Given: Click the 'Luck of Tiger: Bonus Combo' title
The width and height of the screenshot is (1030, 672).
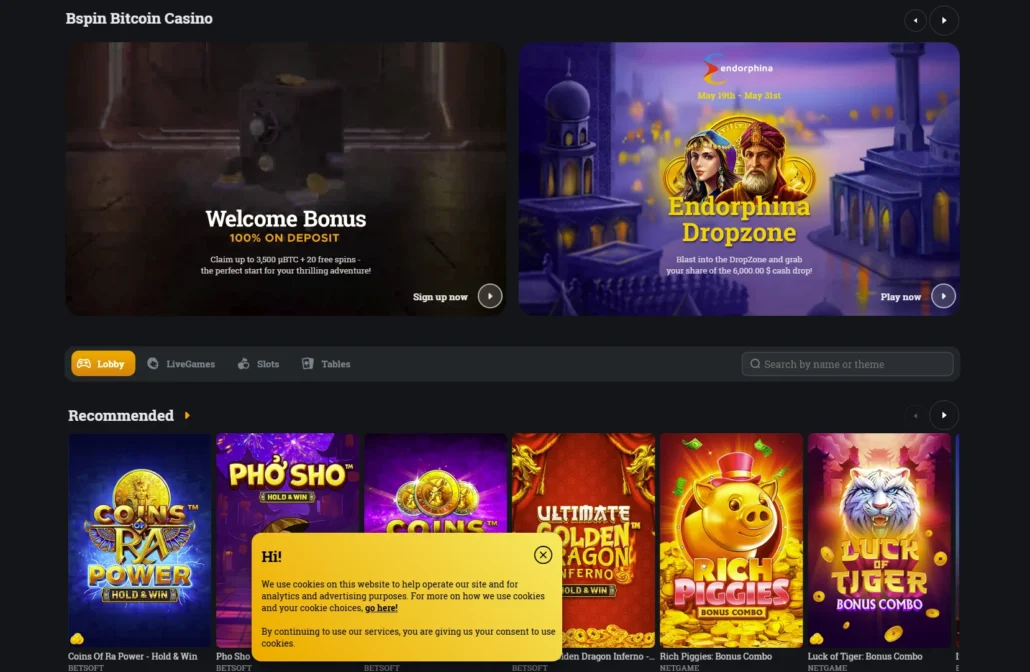Looking at the screenshot, I should pyautogui.click(x=865, y=656).
